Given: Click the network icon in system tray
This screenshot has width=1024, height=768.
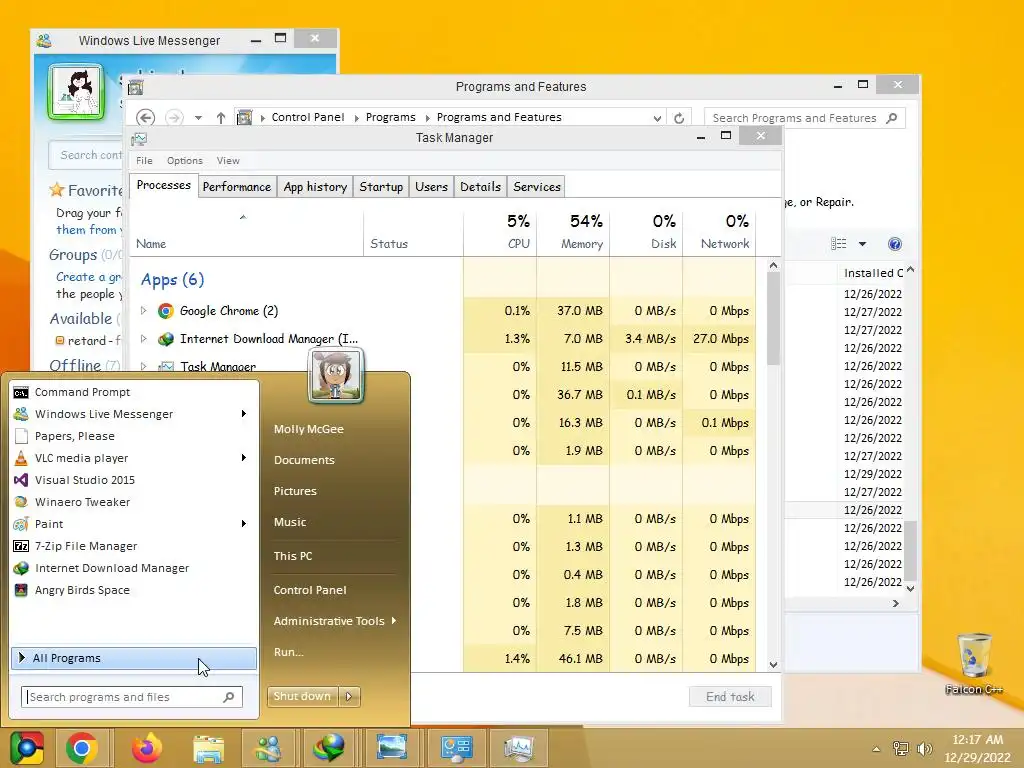Looking at the screenshot, I should click(901, 749).
